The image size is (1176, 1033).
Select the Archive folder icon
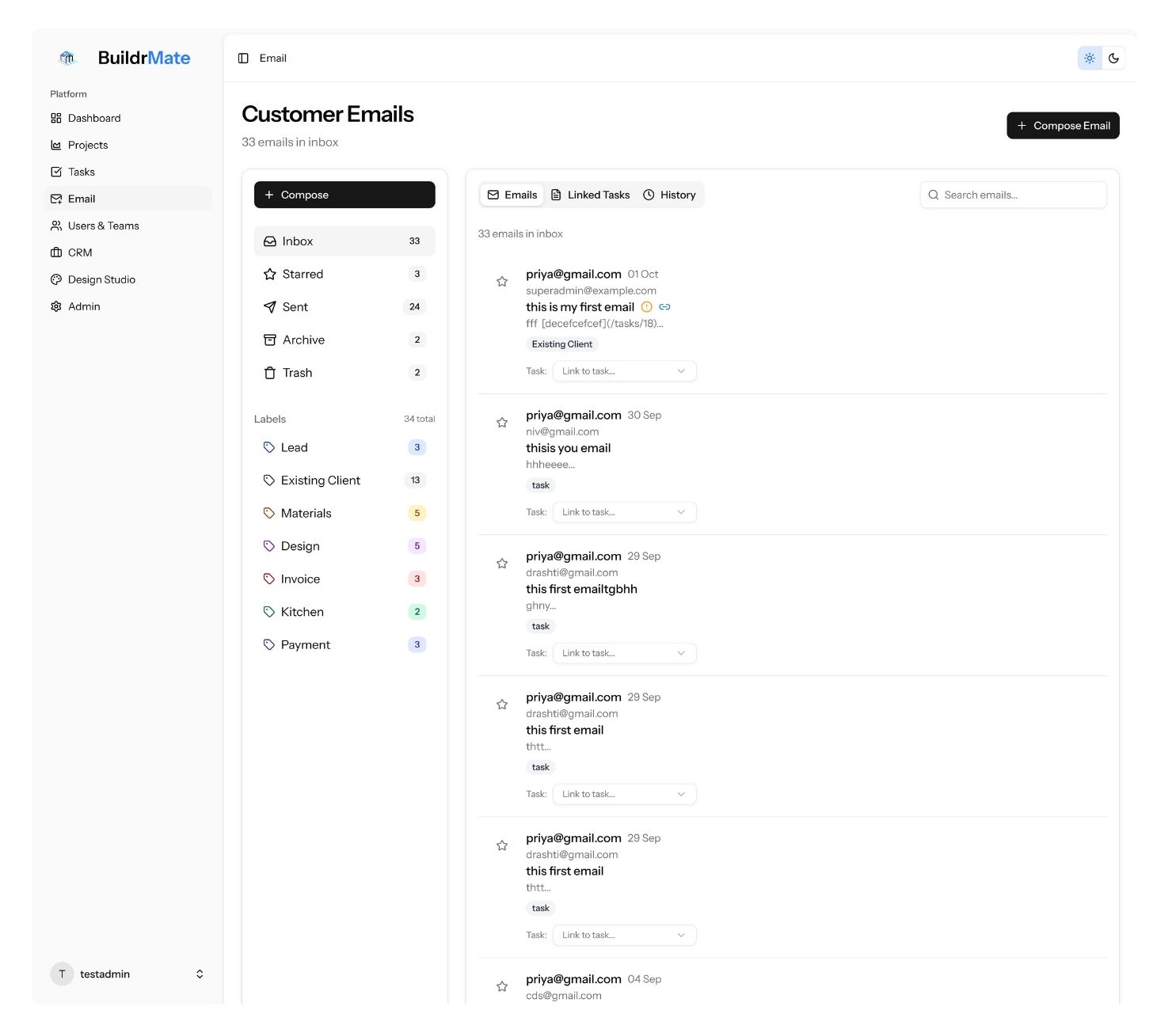tap(269, 340)
